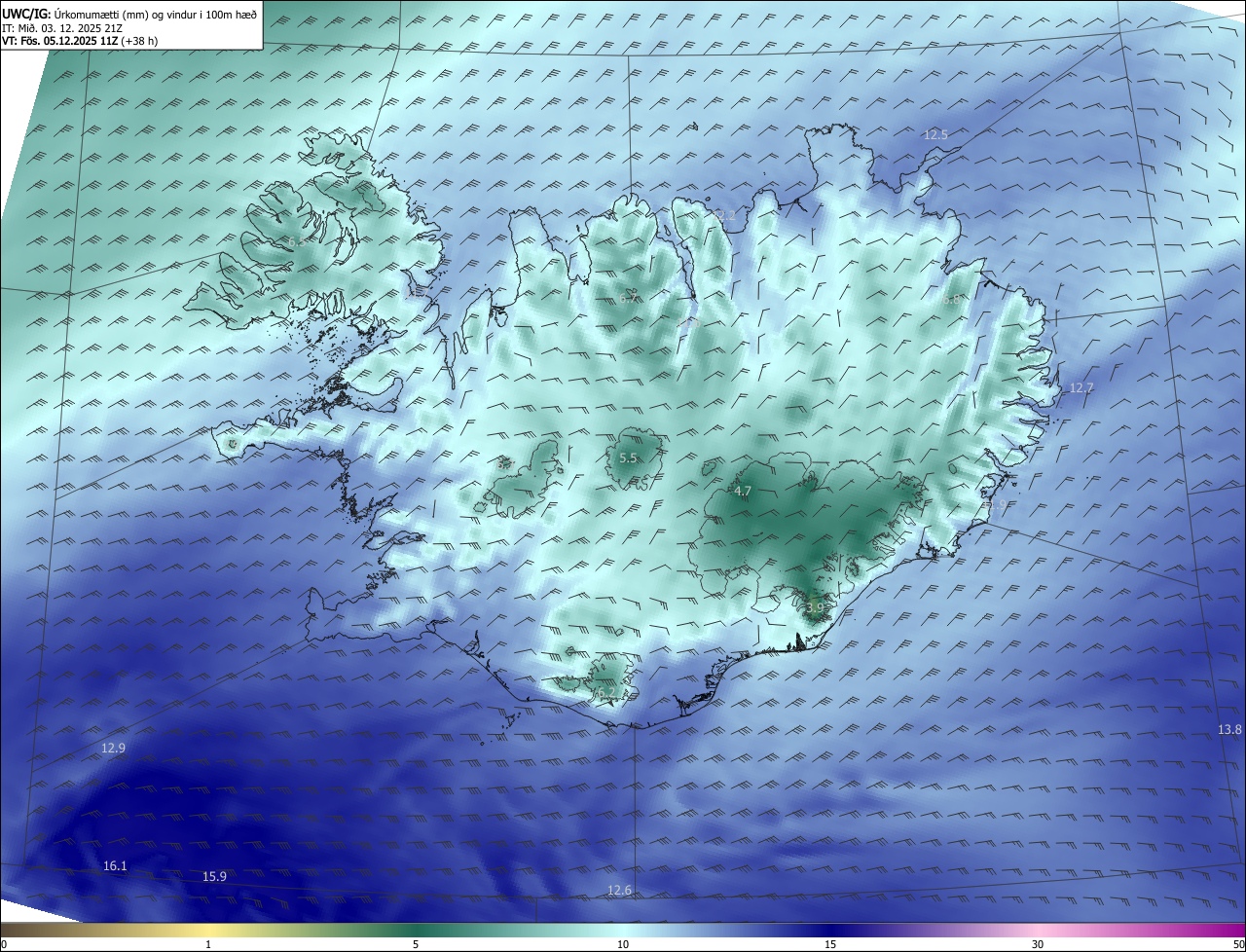
Task: Click the valid time line 'VT: Fös. 05.12.2025 11Z (+38 h)'
Action: (x=81, y=41)
